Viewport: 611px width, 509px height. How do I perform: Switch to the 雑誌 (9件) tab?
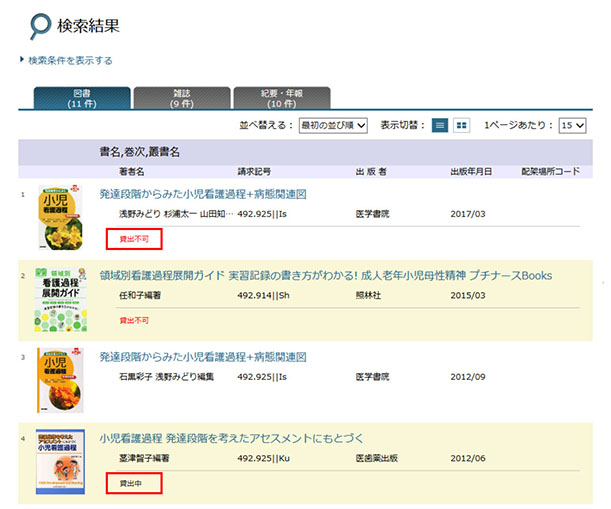[180, 97]
